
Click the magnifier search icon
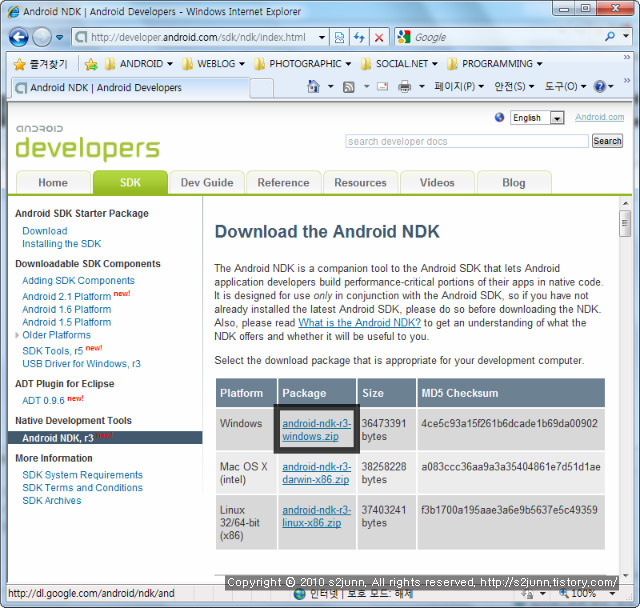click(x=610, y=37)
